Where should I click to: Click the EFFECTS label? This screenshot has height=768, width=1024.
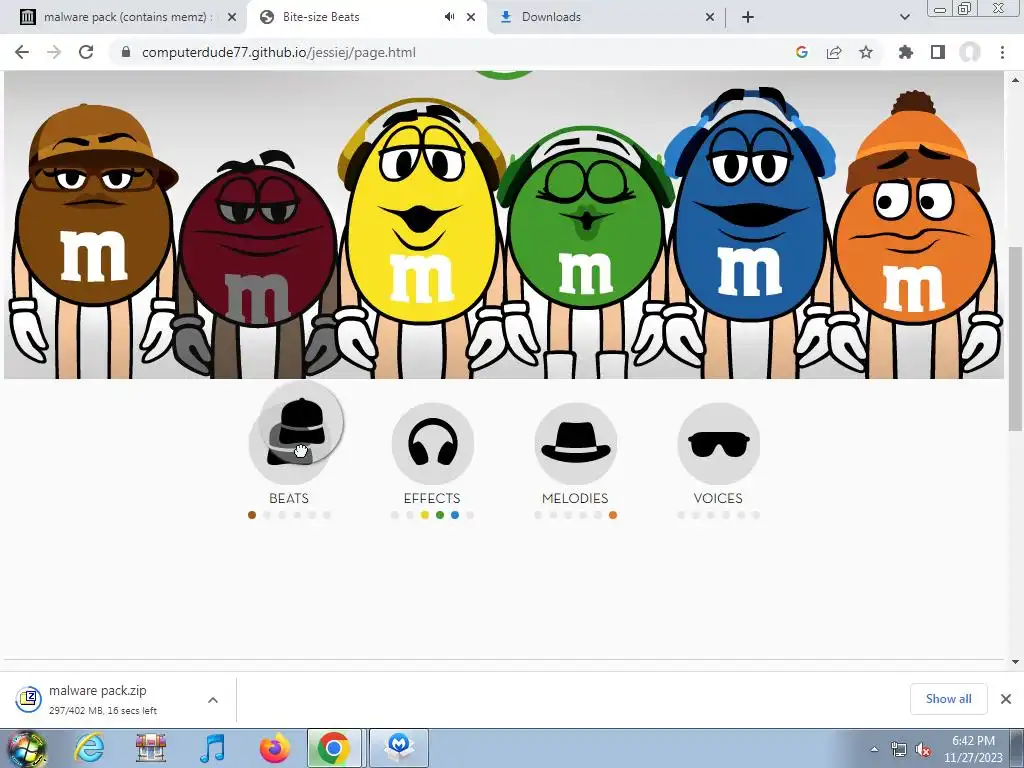(432, 498)
